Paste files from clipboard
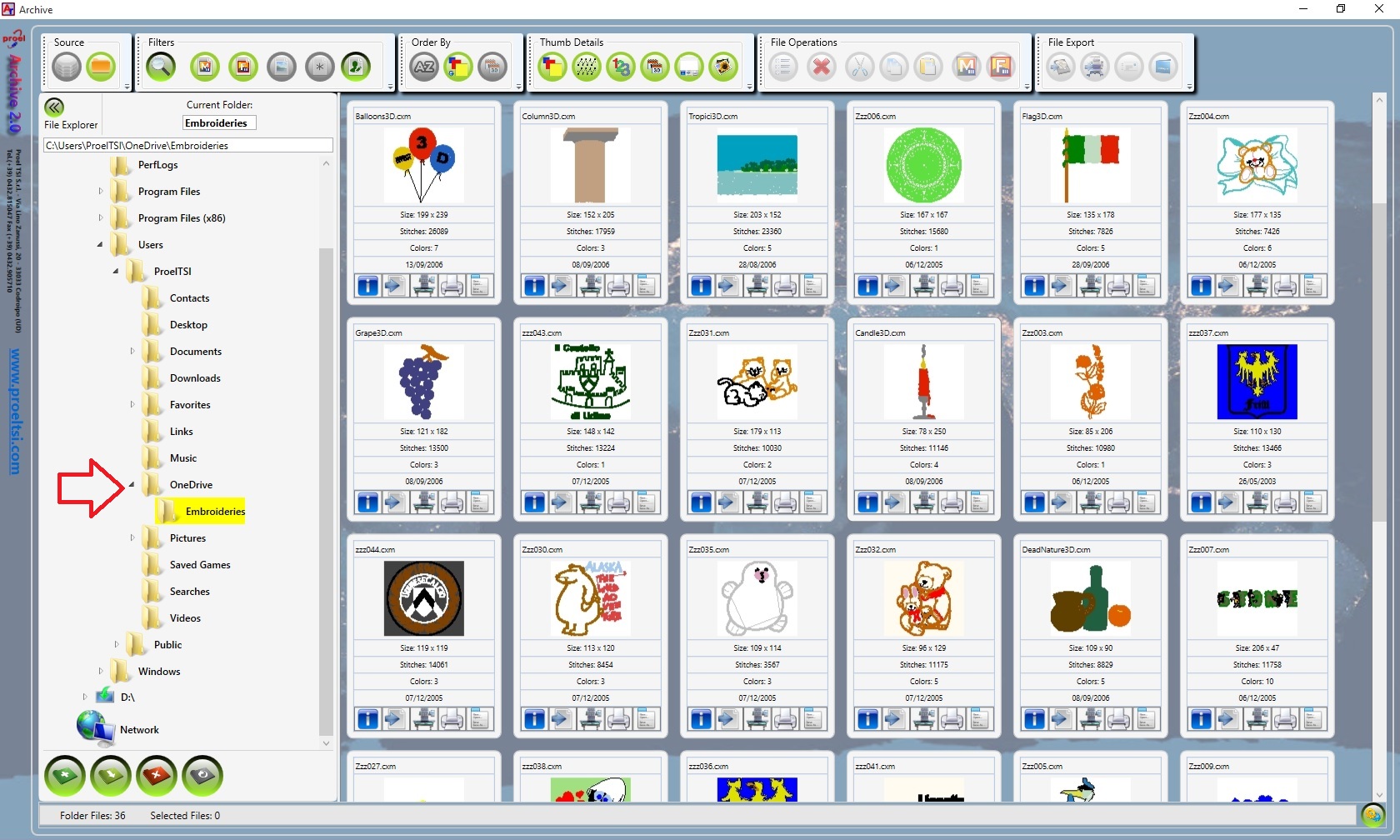1400x840 pixels. (x=928, y=67)
